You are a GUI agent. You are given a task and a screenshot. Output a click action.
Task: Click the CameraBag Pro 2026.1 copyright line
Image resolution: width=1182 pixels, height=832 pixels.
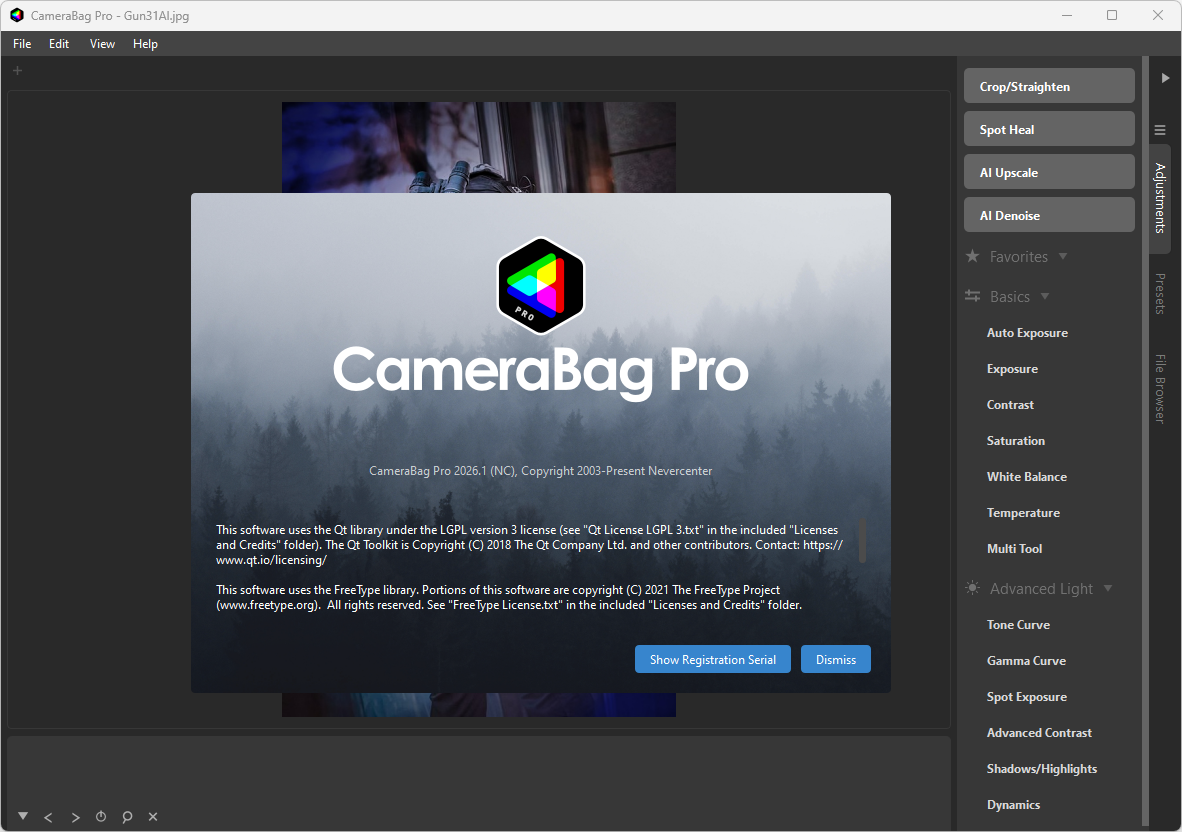tap(540, 470)
